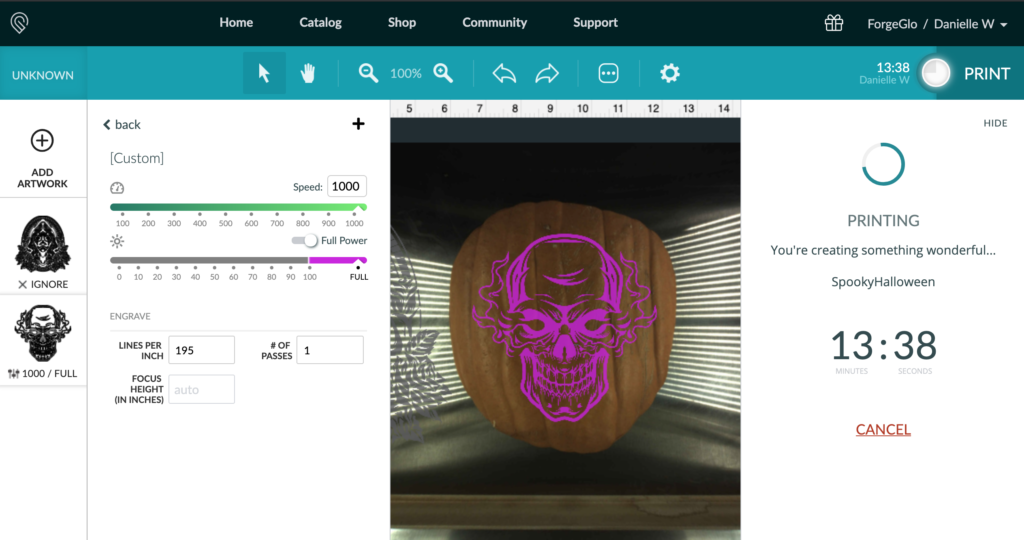
Task: Select the IGNORE skull artwork thumbnail
Action: click(43, 244)
